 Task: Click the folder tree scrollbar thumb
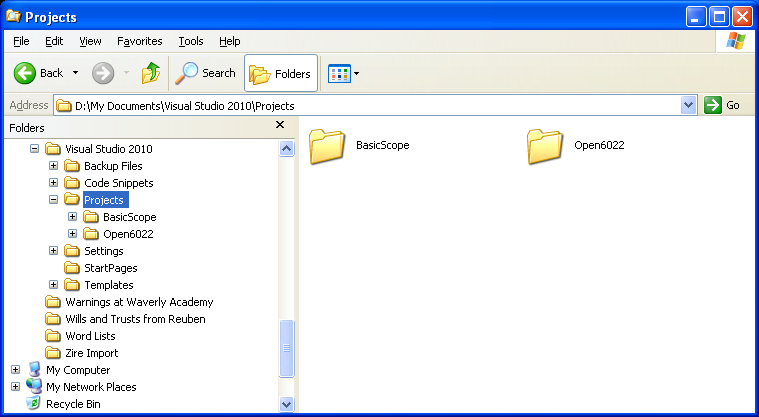[x=287, y=348]
